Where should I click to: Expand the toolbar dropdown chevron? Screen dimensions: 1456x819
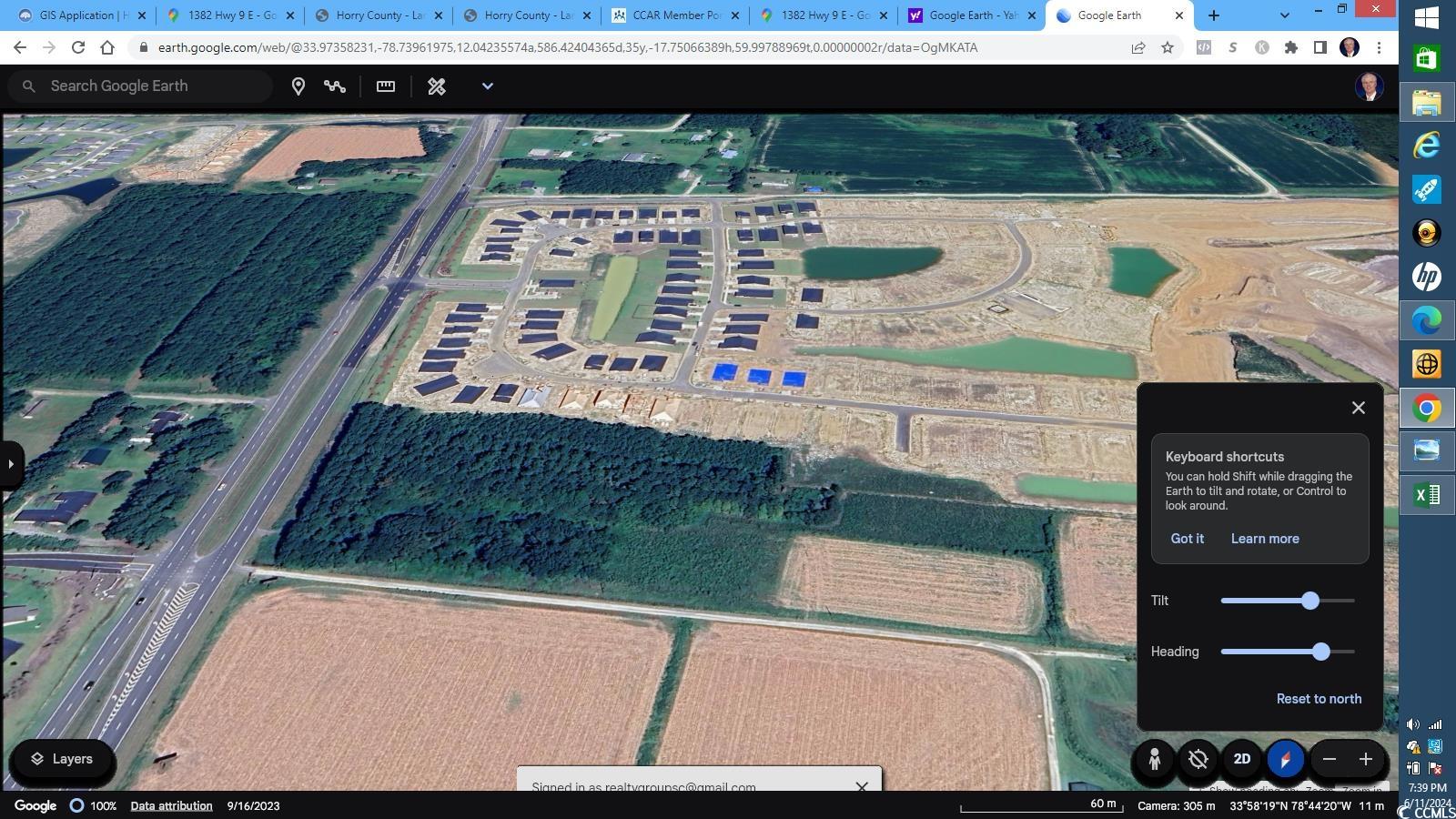coord(488,86)
